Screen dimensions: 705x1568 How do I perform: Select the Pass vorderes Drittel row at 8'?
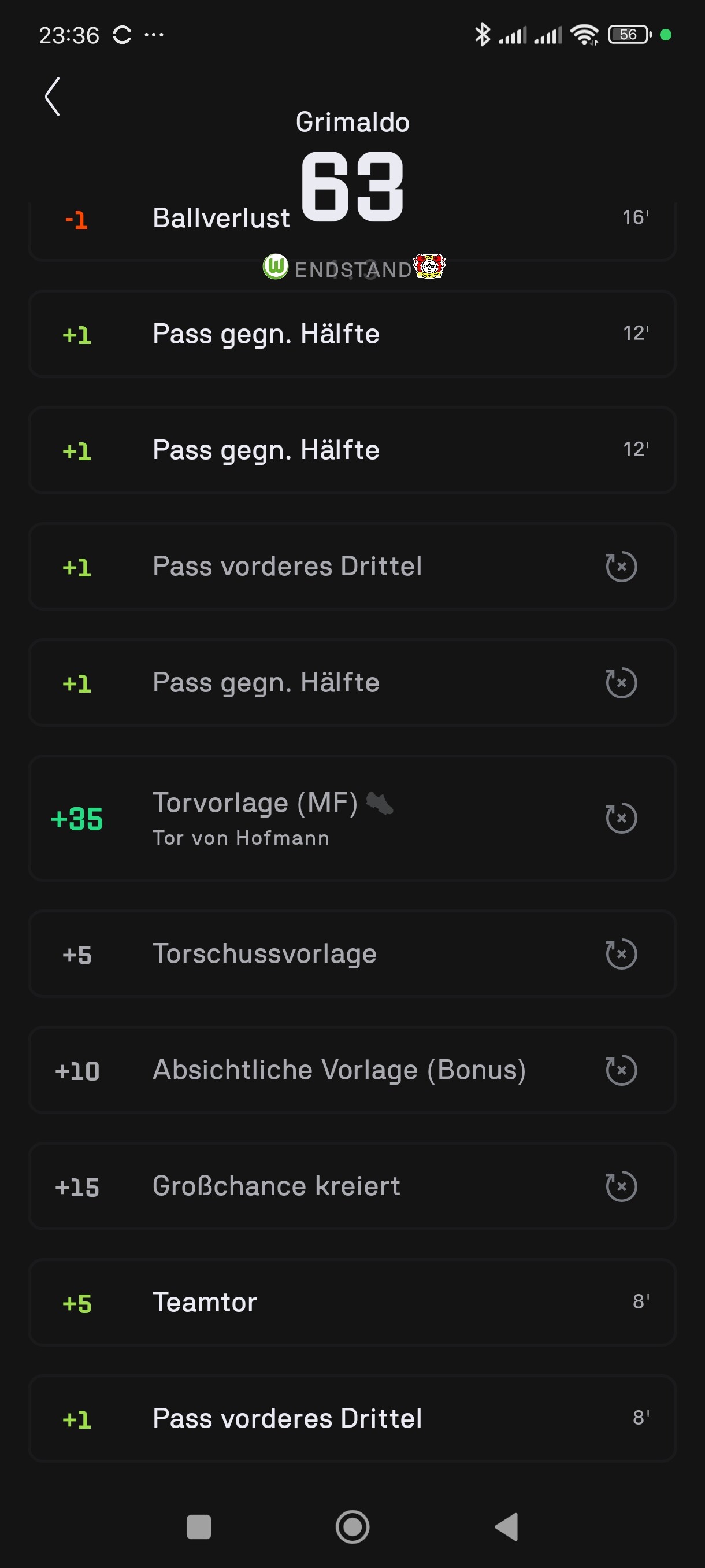click(352, 1419)
